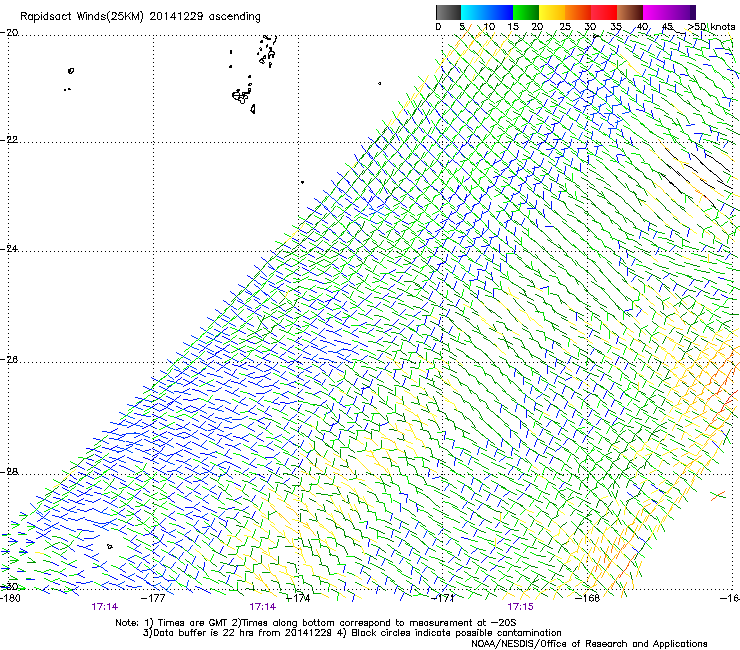Click the '-28' latitude axis label
This screenshot has width=740, height=650.
pyautogui.click(x=9, y=472)
